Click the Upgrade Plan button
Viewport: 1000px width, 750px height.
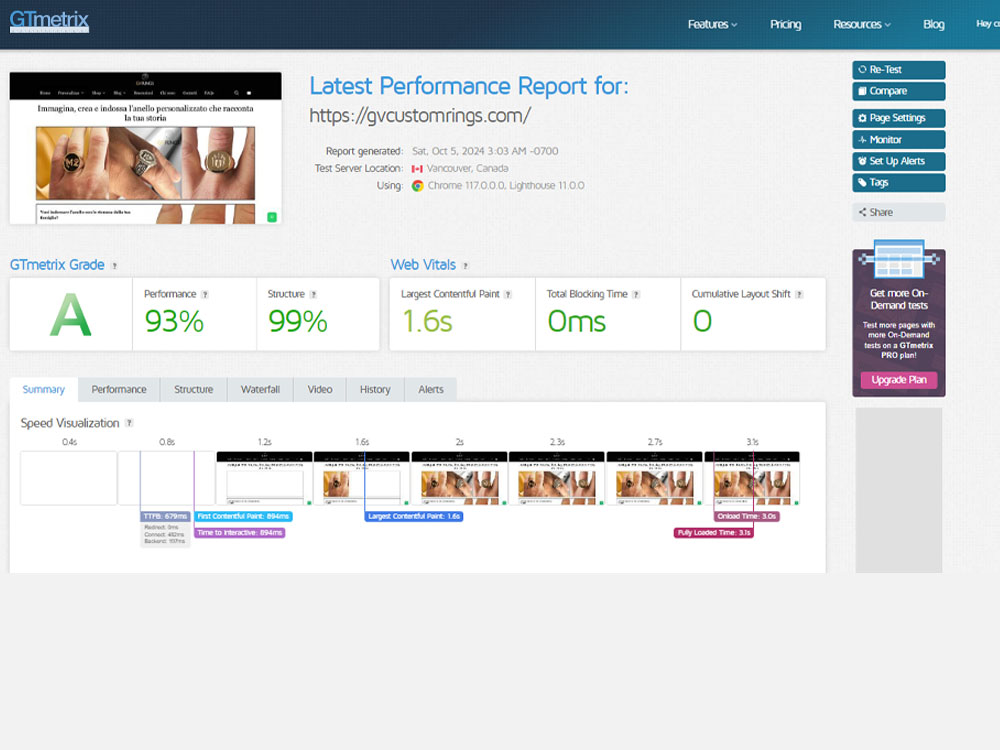coord(899,380)
